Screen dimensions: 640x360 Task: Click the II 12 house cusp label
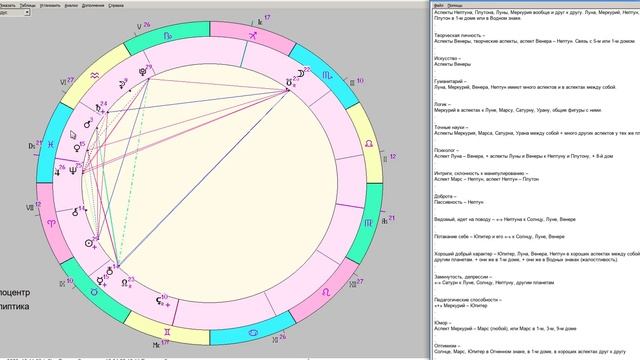click(389, 158)
